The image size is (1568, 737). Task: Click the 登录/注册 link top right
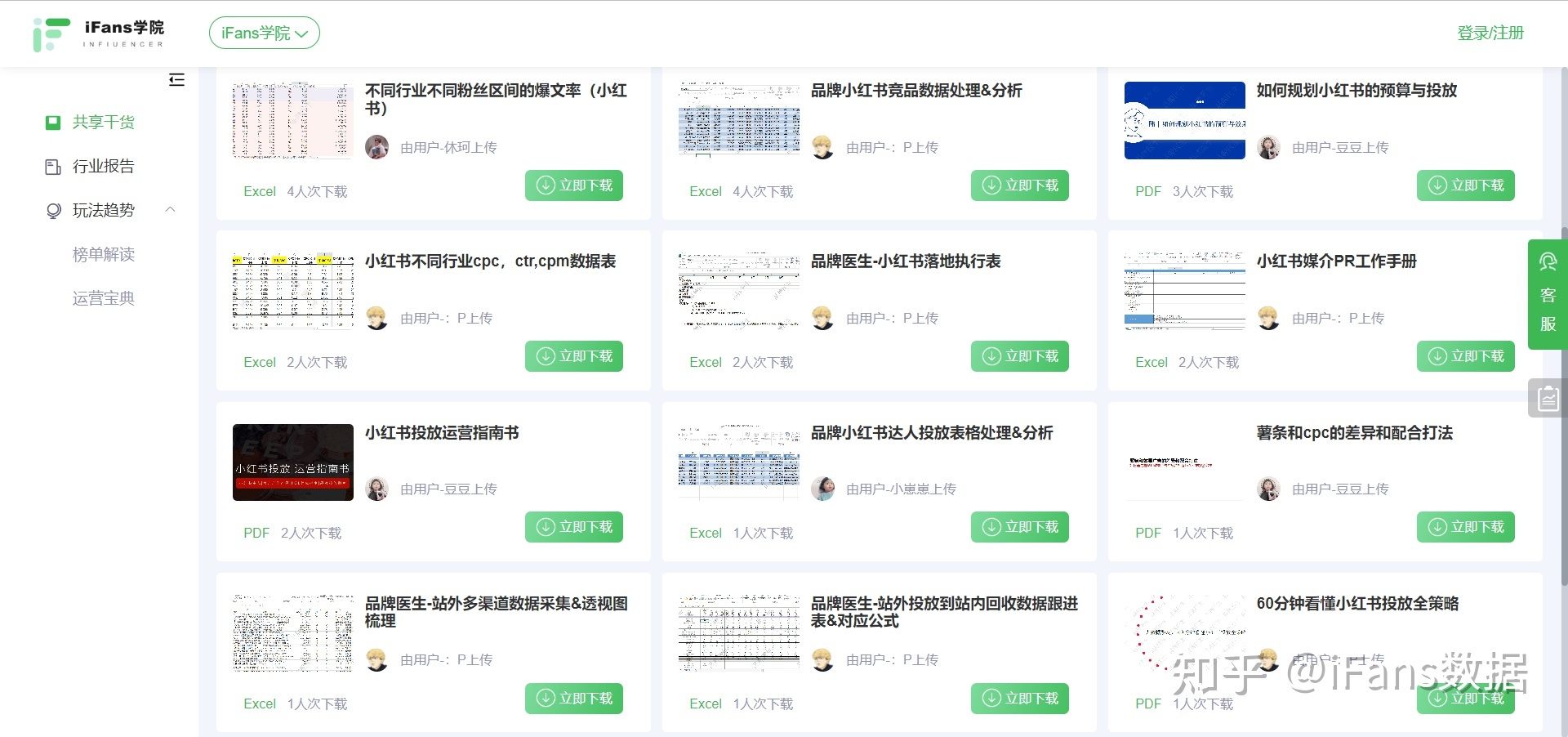point(1491,33)
